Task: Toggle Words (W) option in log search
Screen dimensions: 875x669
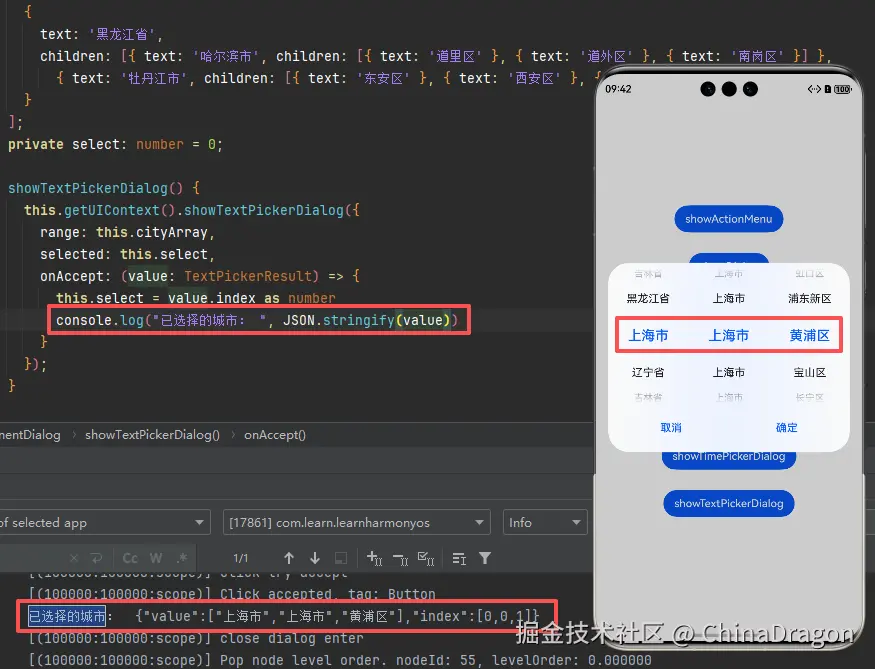Action: 156,558
